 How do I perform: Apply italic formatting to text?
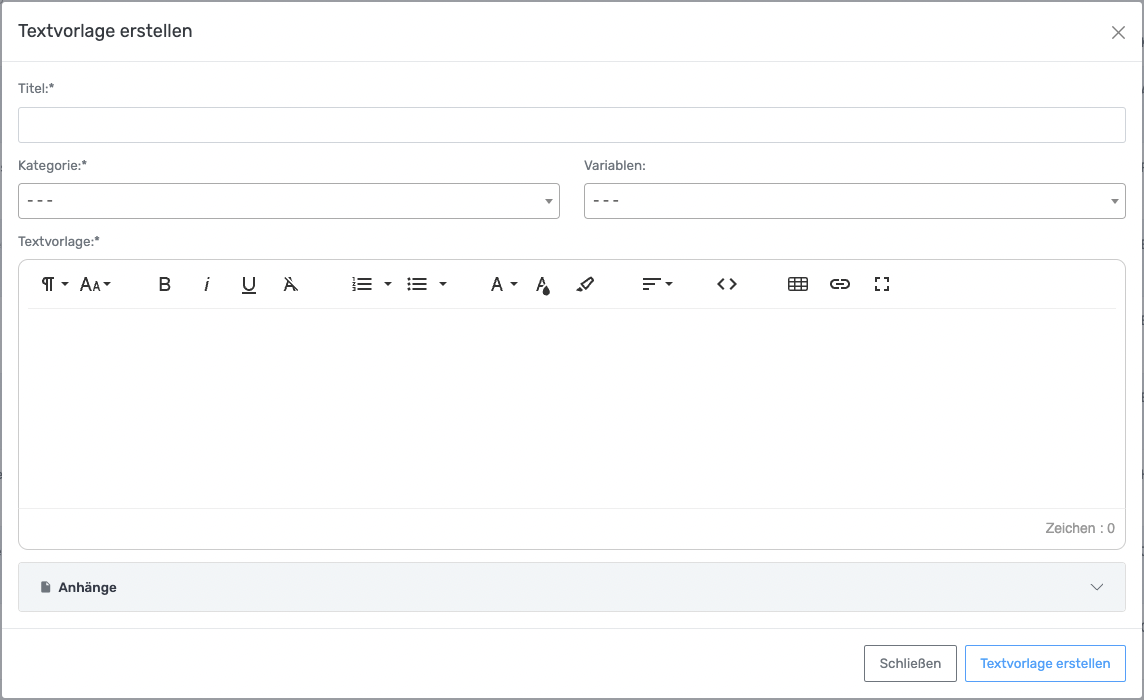point(207,285)
